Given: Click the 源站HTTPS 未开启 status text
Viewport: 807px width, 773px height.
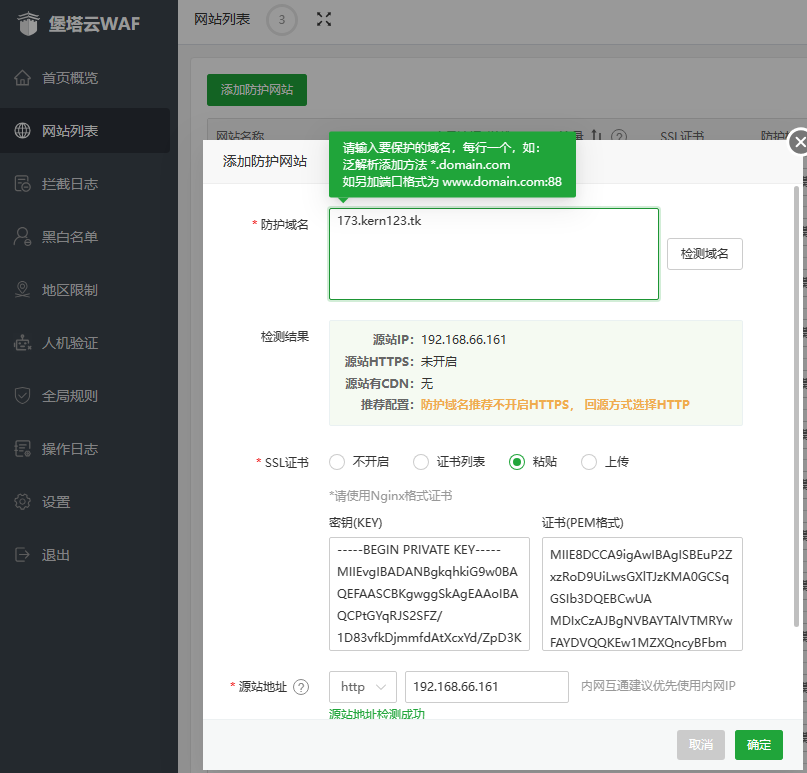Looking at the screenshot, I should [x=438, y=362].
